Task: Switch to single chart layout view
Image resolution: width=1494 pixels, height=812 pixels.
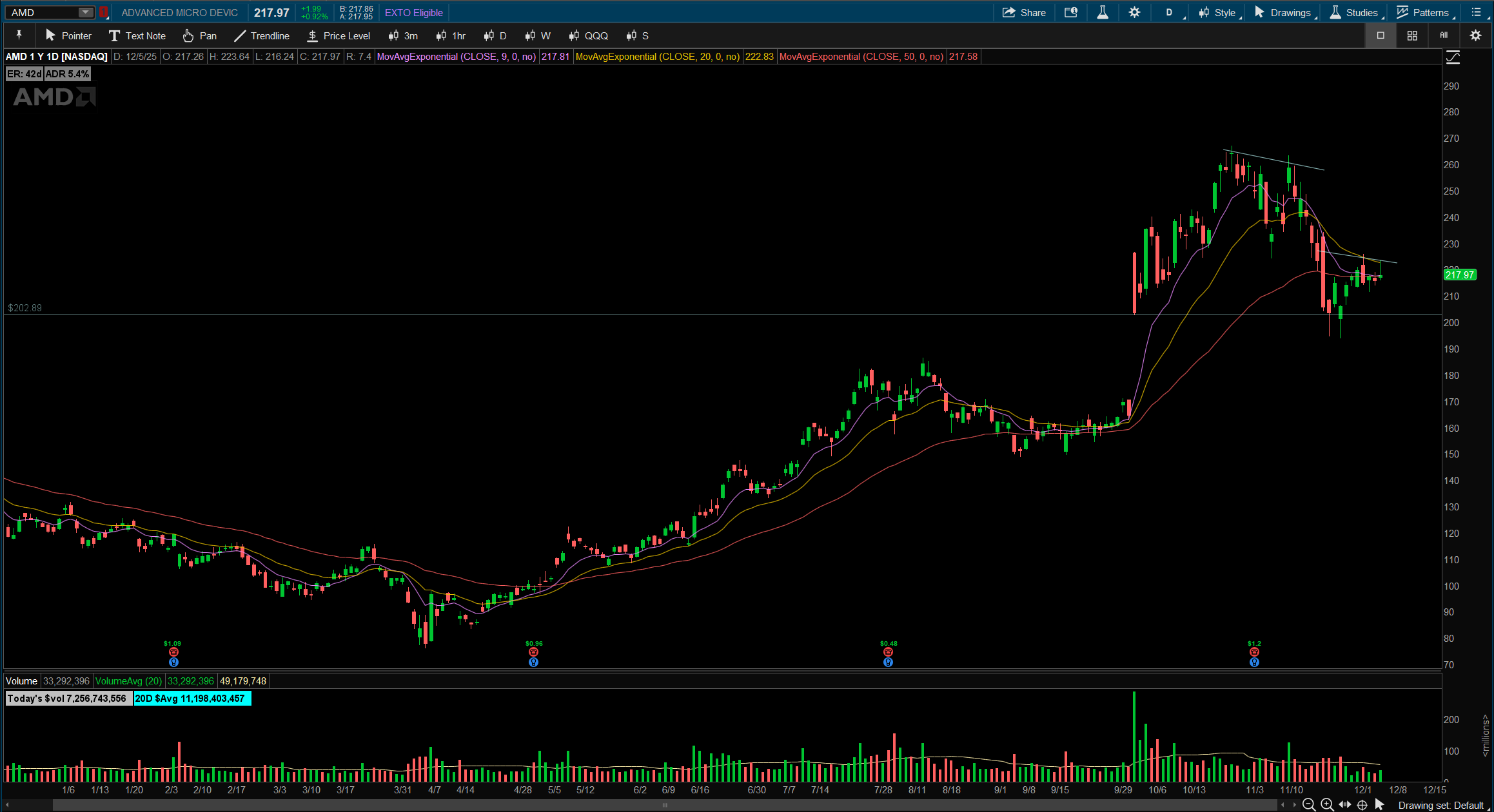Action: tap(1381, 35)
